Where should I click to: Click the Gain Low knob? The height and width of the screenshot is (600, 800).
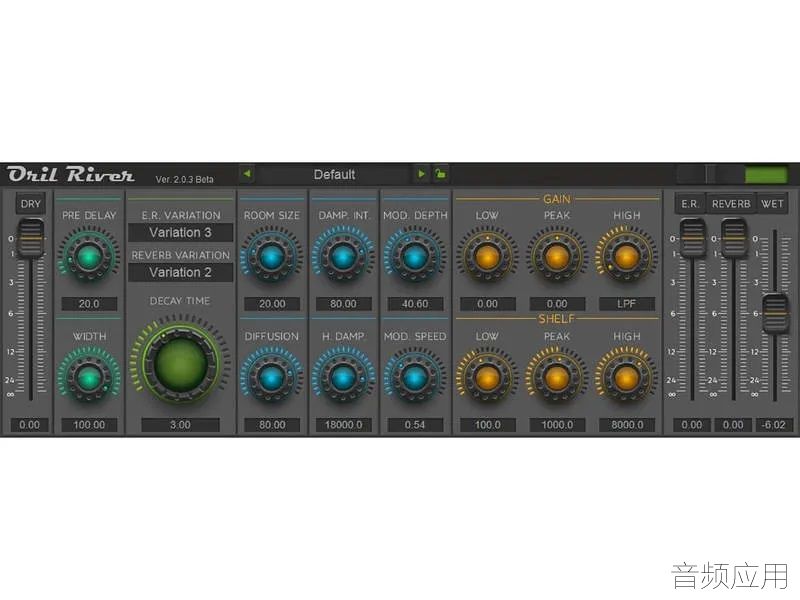(487, 257)
